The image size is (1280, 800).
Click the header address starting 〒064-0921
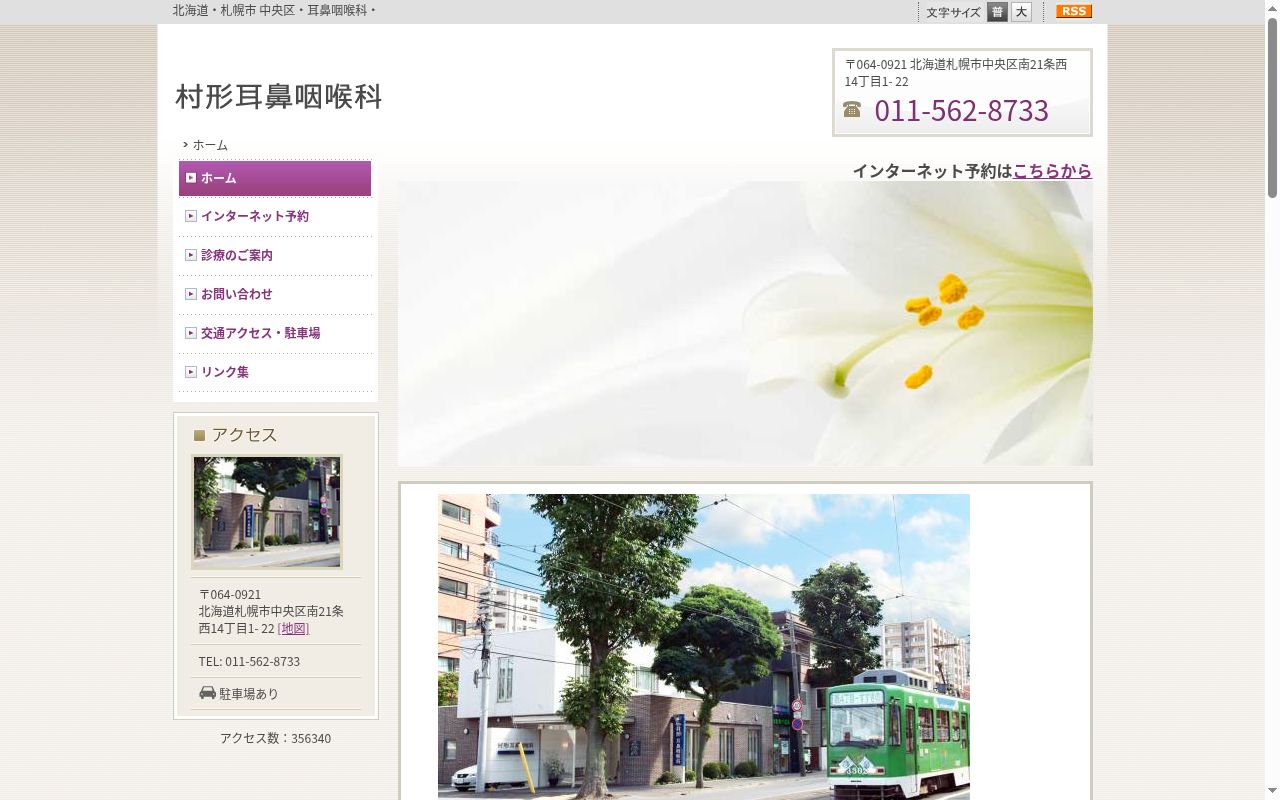click(956, 73)
